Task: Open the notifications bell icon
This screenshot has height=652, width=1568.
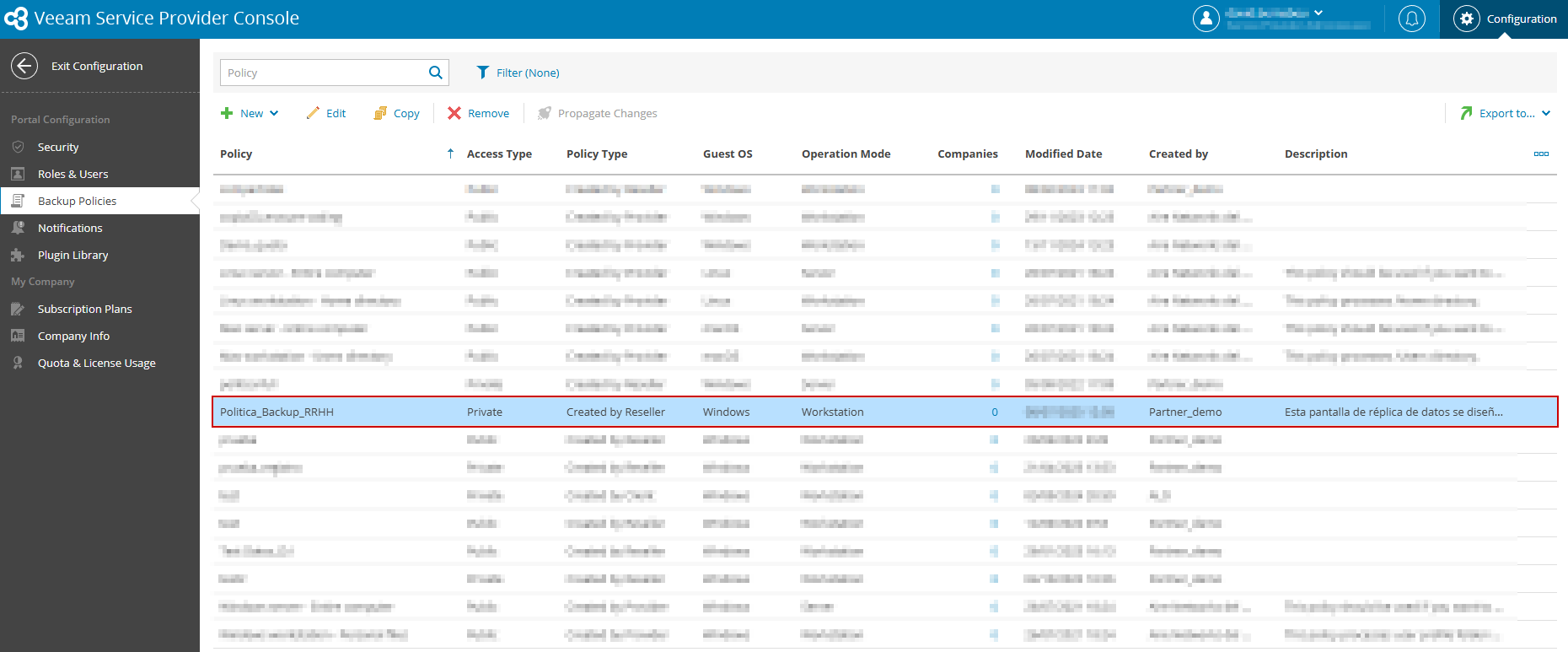Action: pyautogui.click(x=1411, y=19)
